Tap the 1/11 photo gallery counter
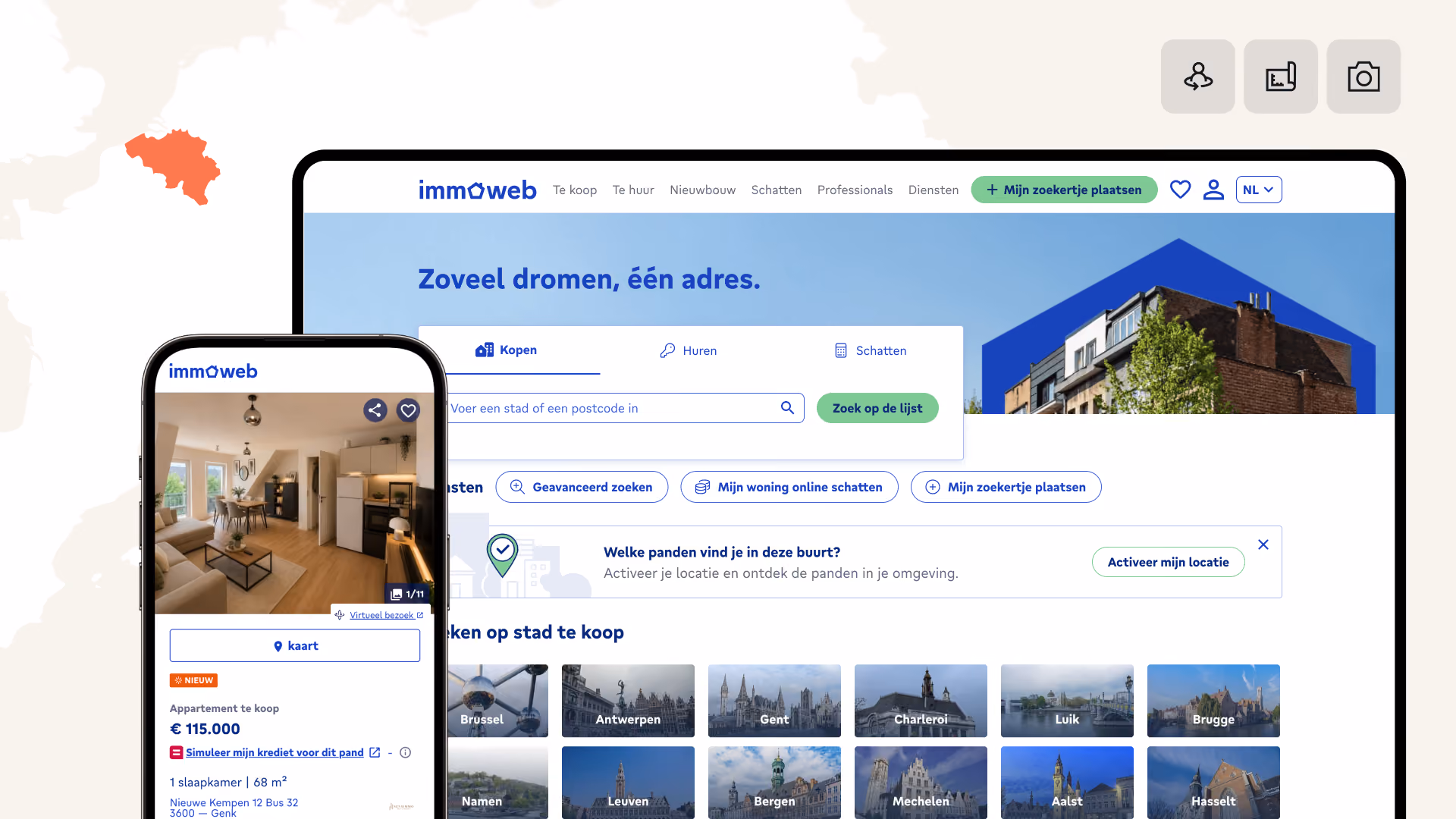 (408, 594)
